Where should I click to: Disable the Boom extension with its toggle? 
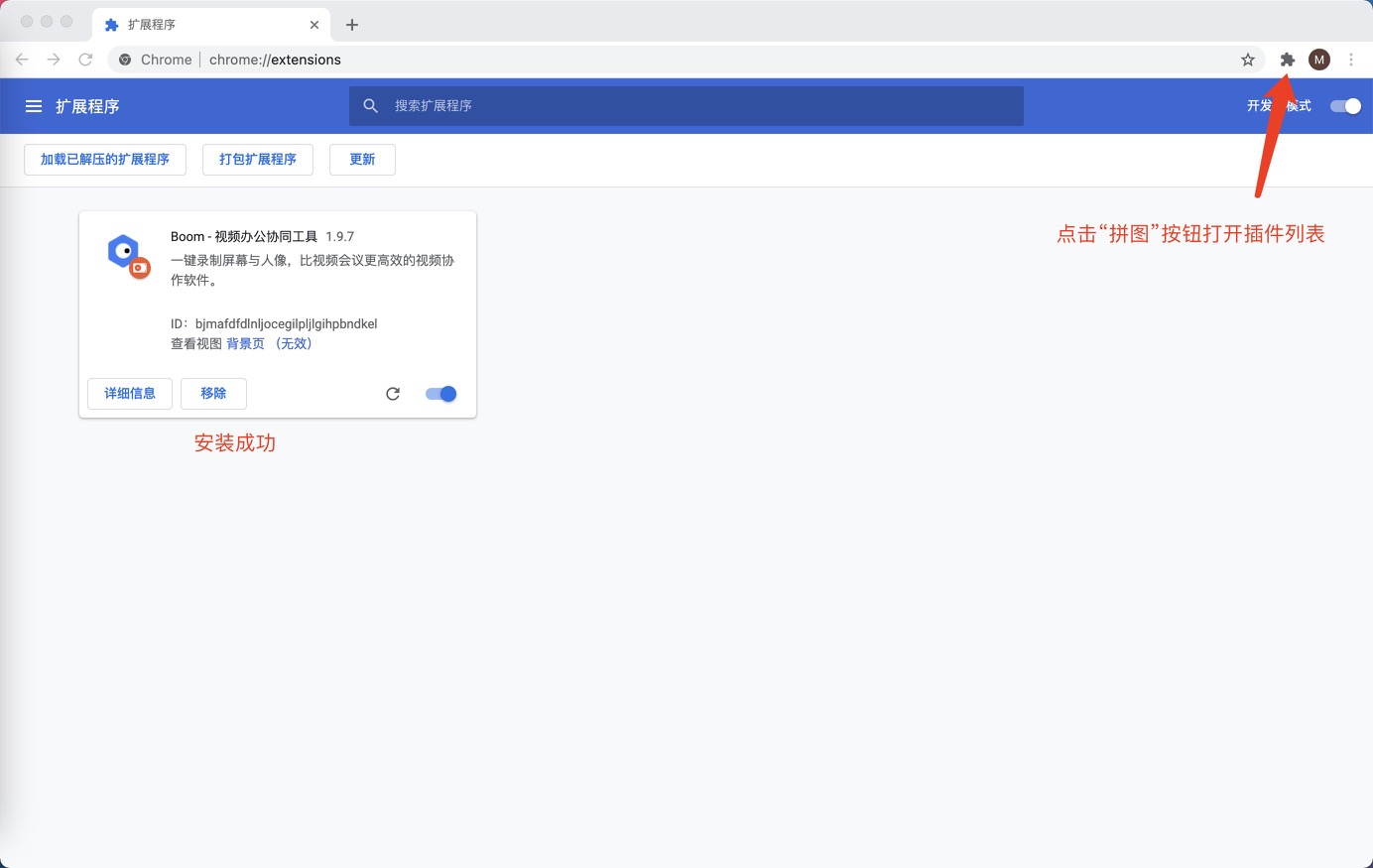[x=439, y=393]
